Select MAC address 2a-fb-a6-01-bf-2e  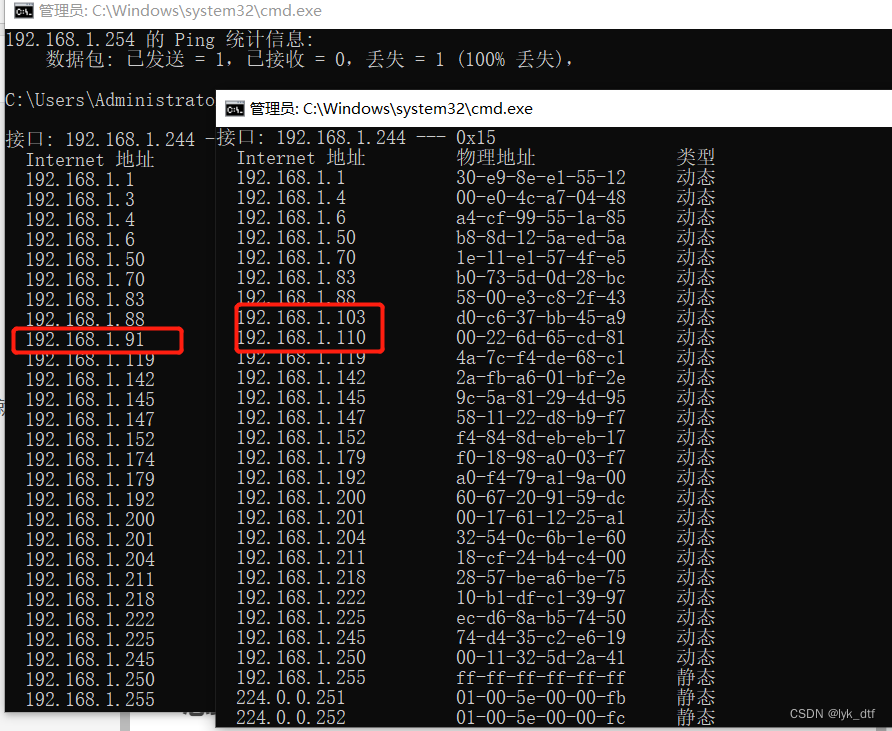(x=540, y=377)
